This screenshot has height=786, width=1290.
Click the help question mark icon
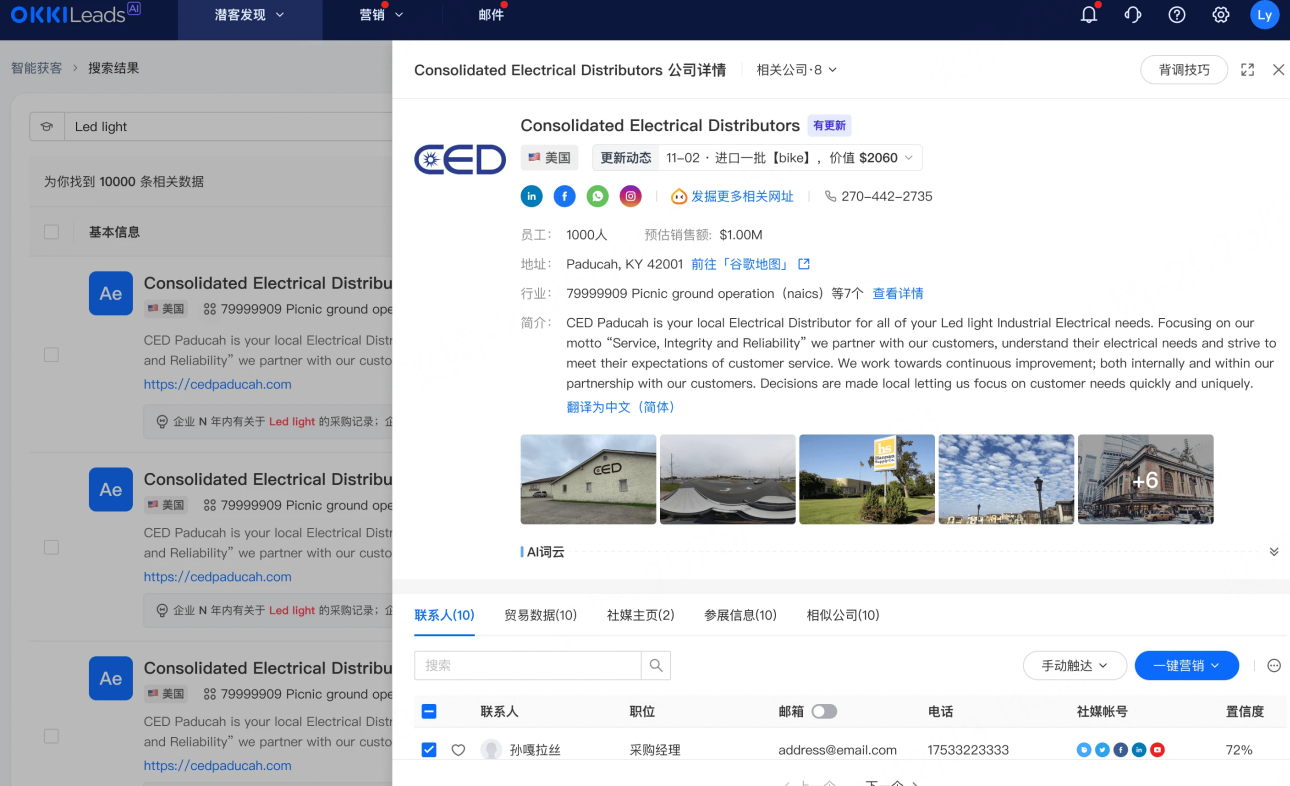pos(1176,15)
